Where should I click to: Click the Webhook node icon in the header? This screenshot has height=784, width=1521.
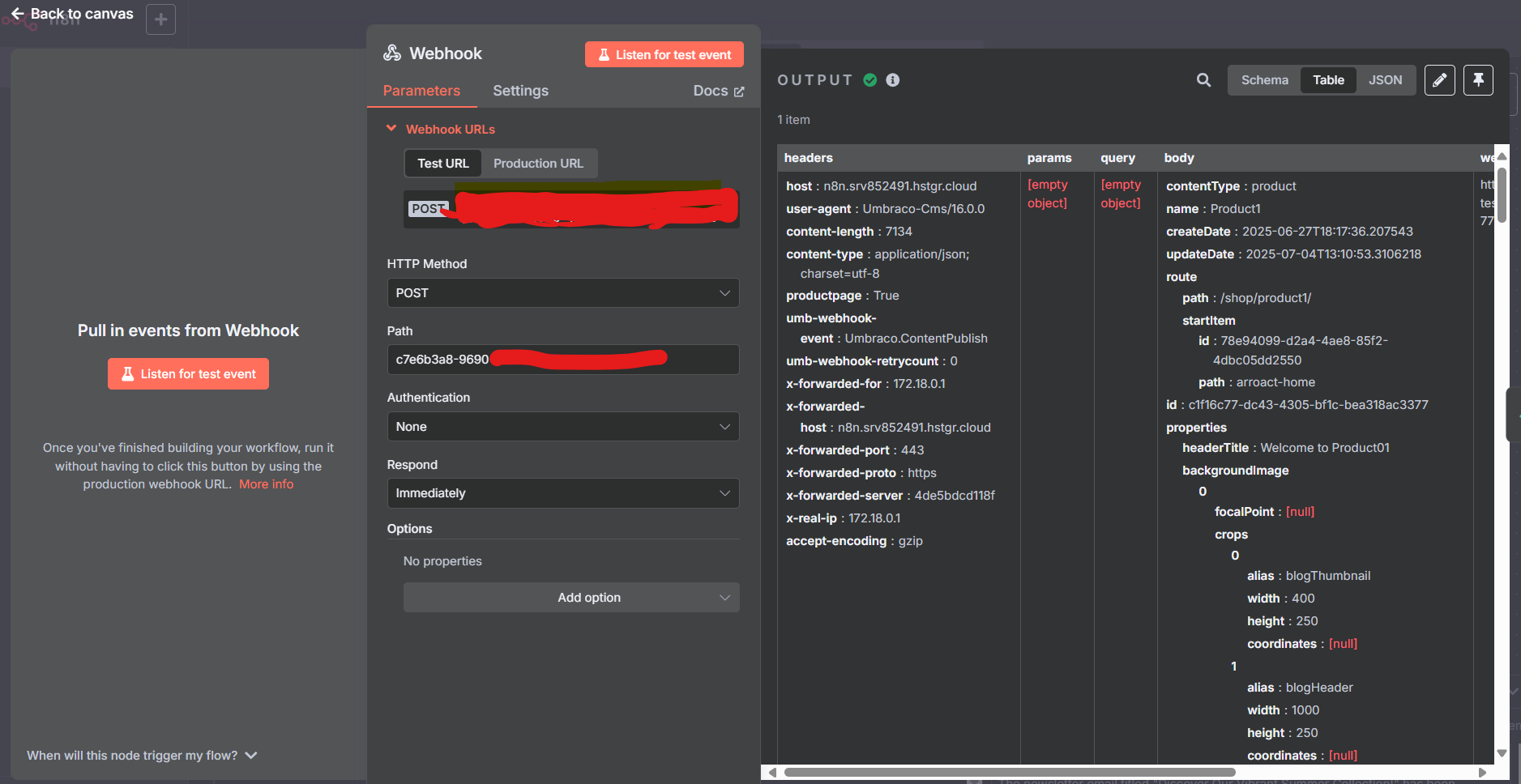click(393, 53)
